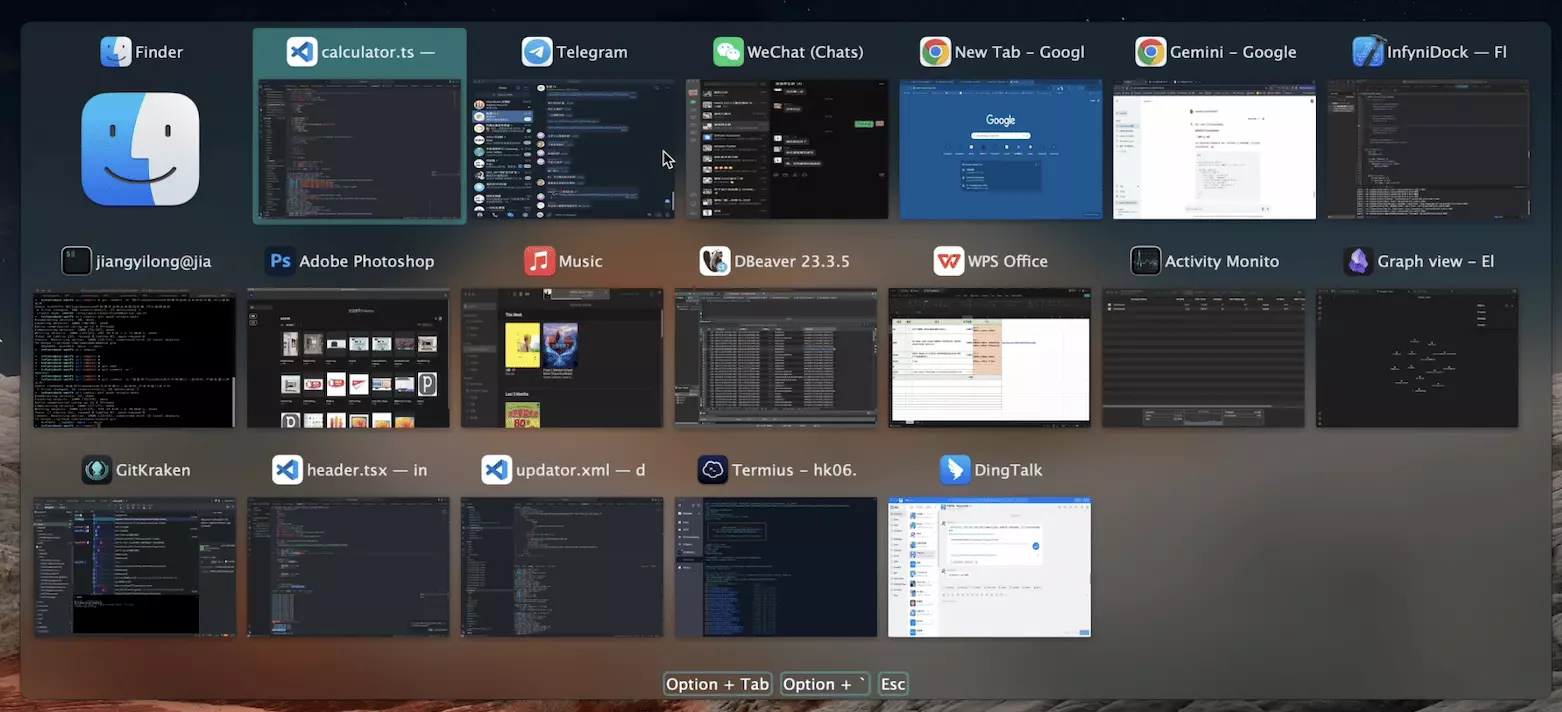Viewport: 1562px width, 712px height.
Task: Click the Option + ` shortcut hint
Action: [826, 684]
